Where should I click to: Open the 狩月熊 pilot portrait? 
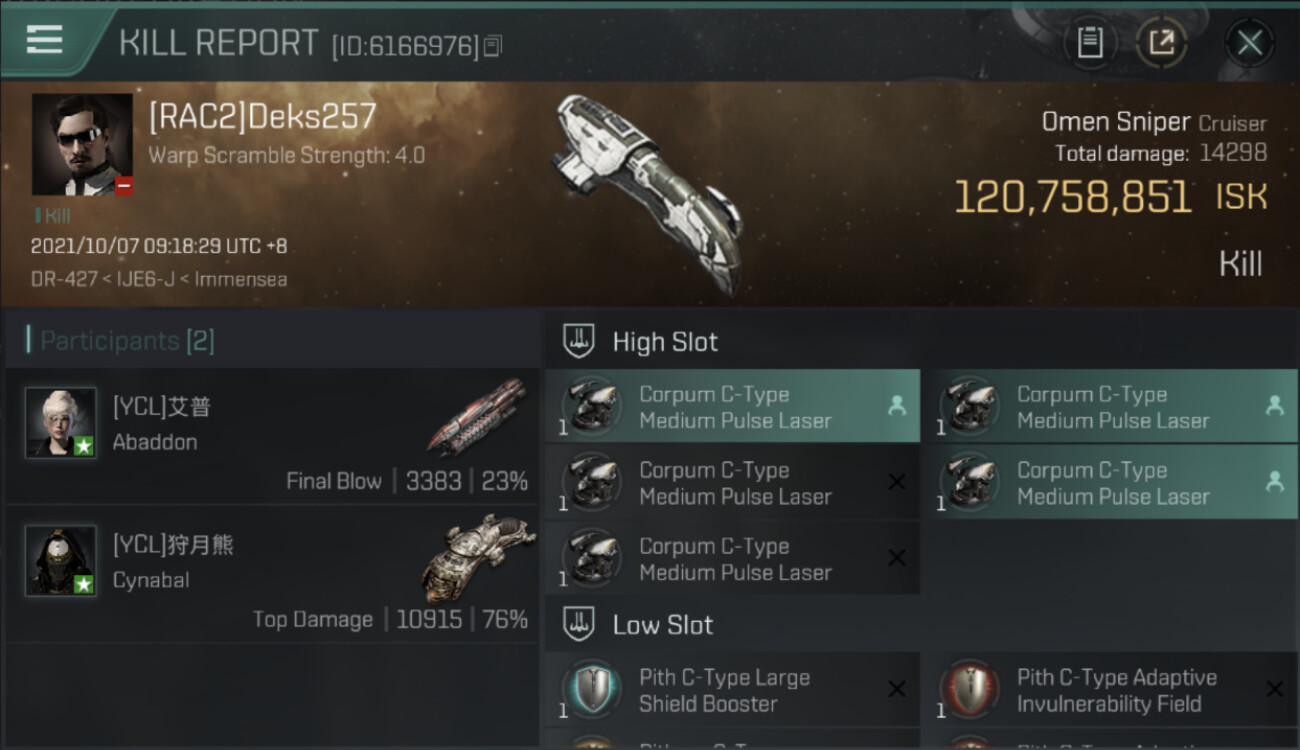tap(61, 561)
